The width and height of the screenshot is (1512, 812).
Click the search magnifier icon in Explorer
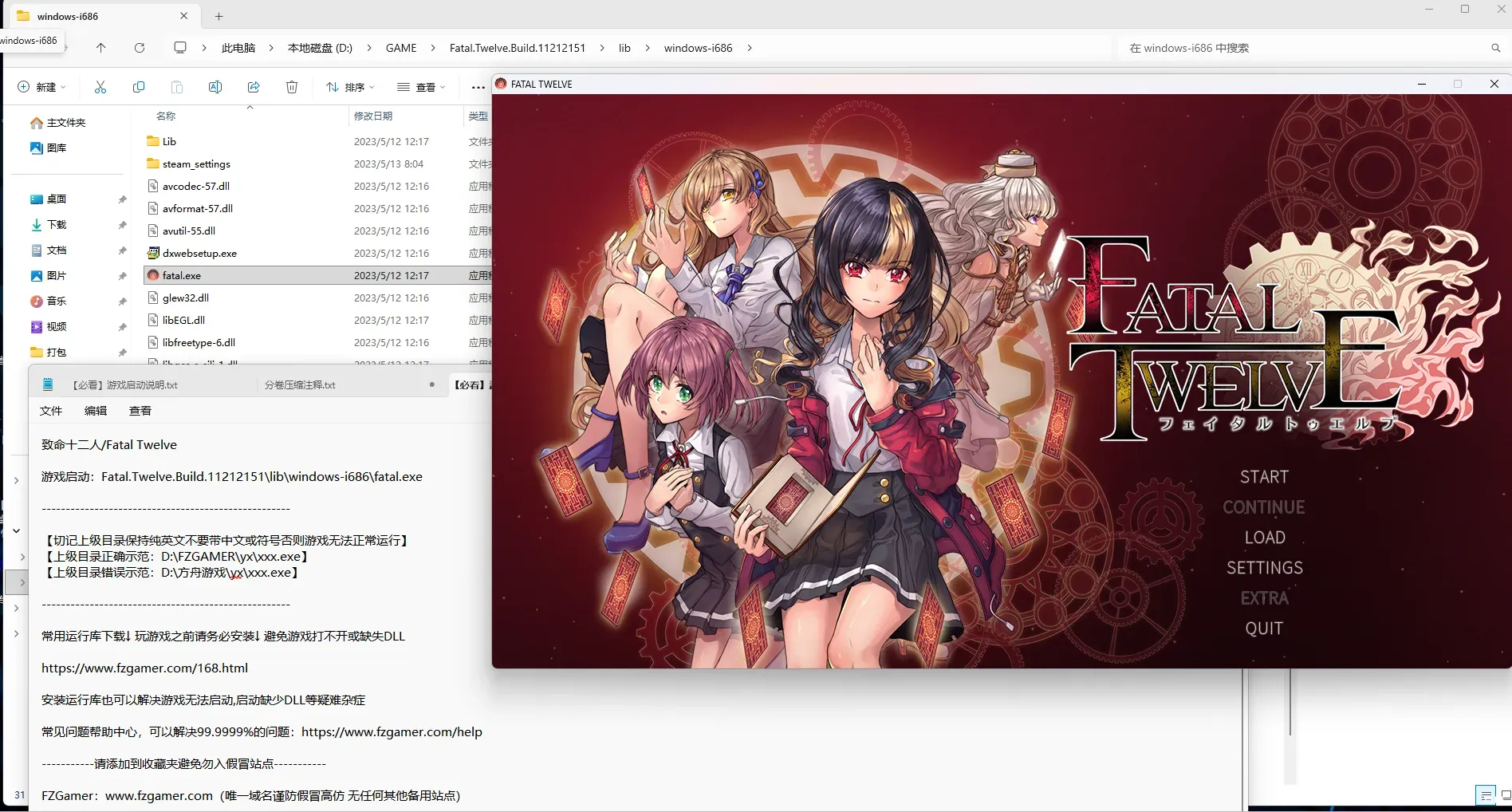point(1496,48)
